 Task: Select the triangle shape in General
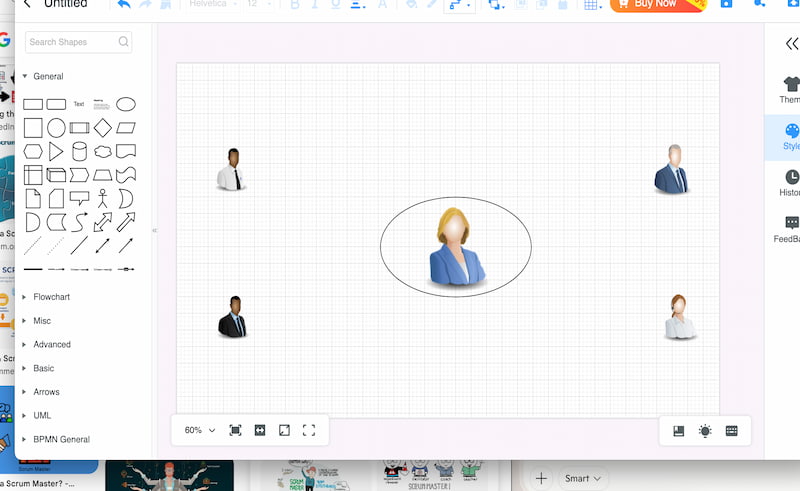pos(56,151)
